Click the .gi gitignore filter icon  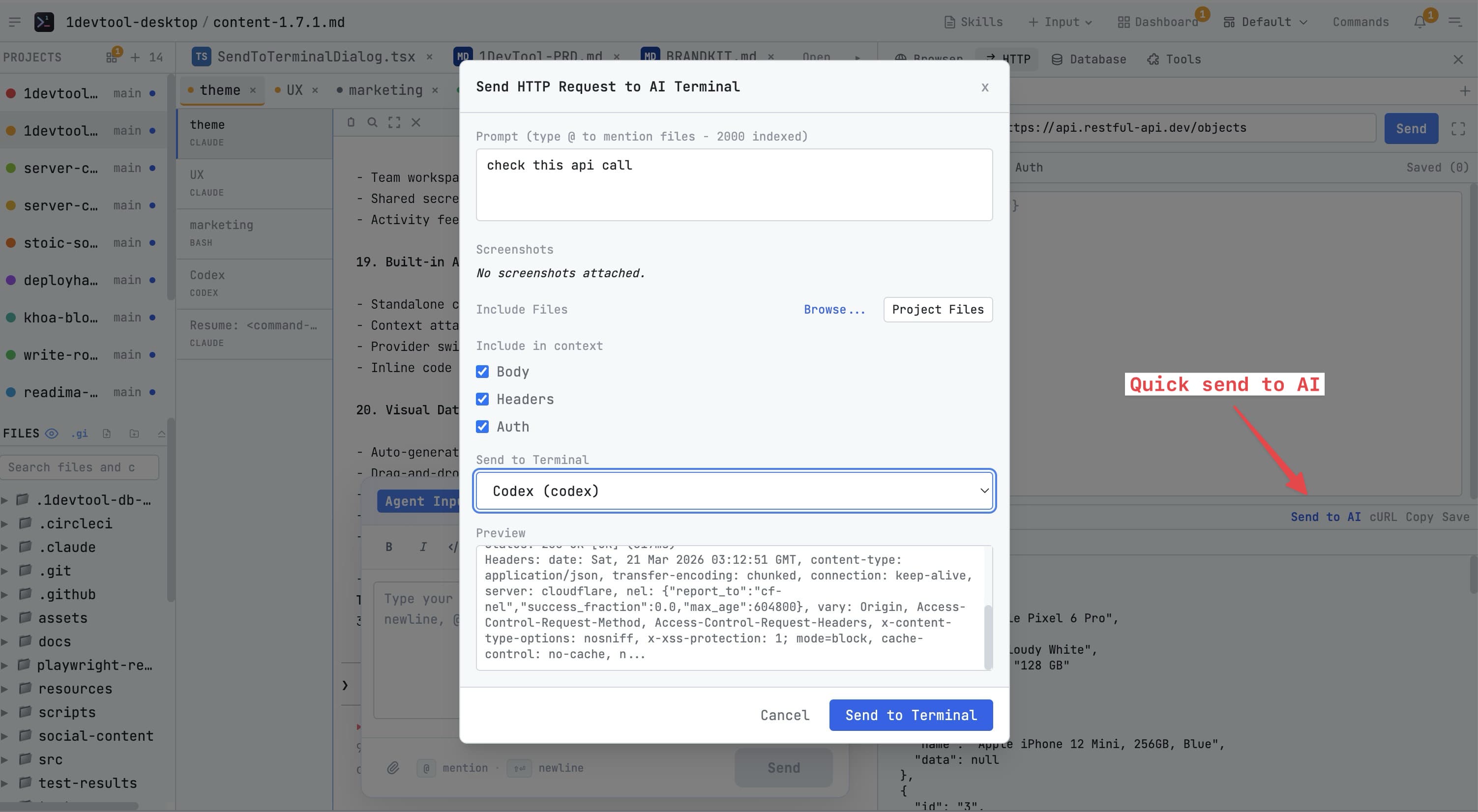pyautogui.click(x=79, y=434)
